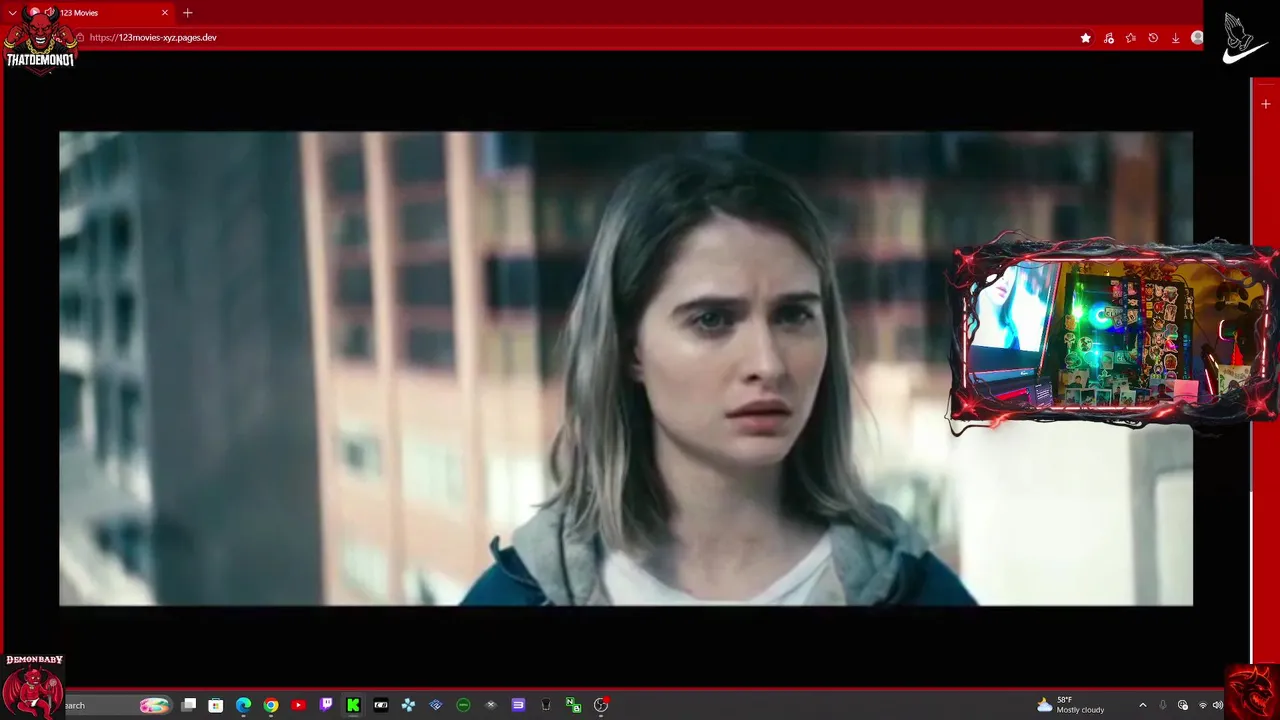Launch Google Chrome from taskbar

(x=271, y=705)
